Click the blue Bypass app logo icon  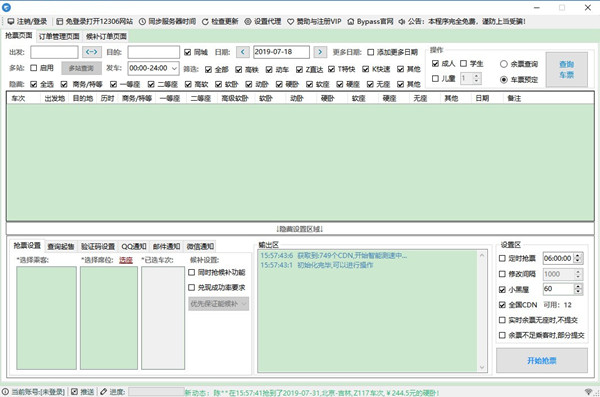(x=7, y=7)
